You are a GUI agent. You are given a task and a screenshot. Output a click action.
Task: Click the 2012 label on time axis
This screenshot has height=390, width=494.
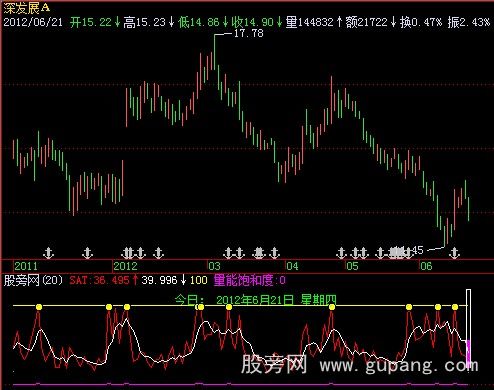click(x=125, y=266)
